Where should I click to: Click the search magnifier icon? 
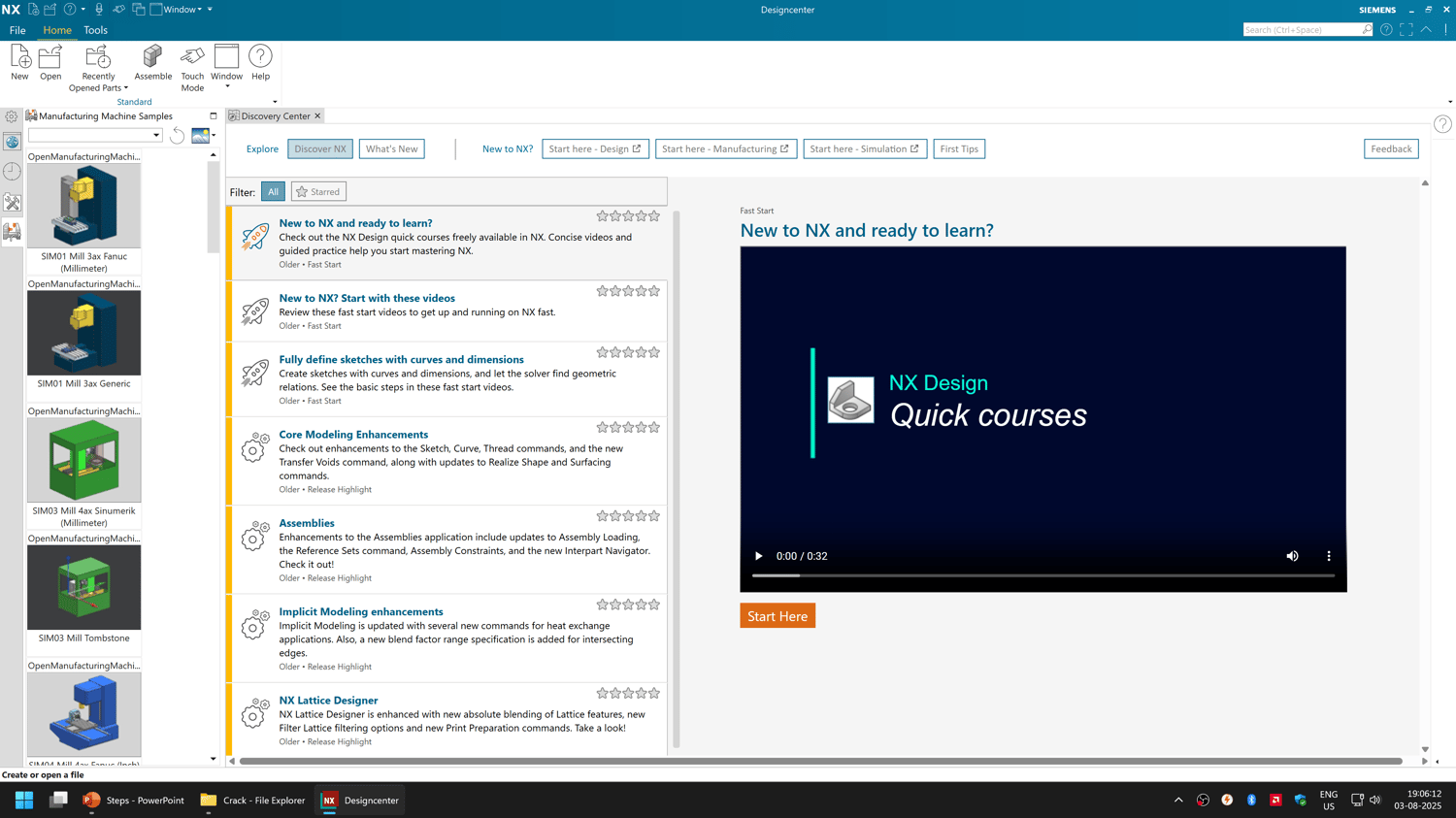tap(1367, 30)
